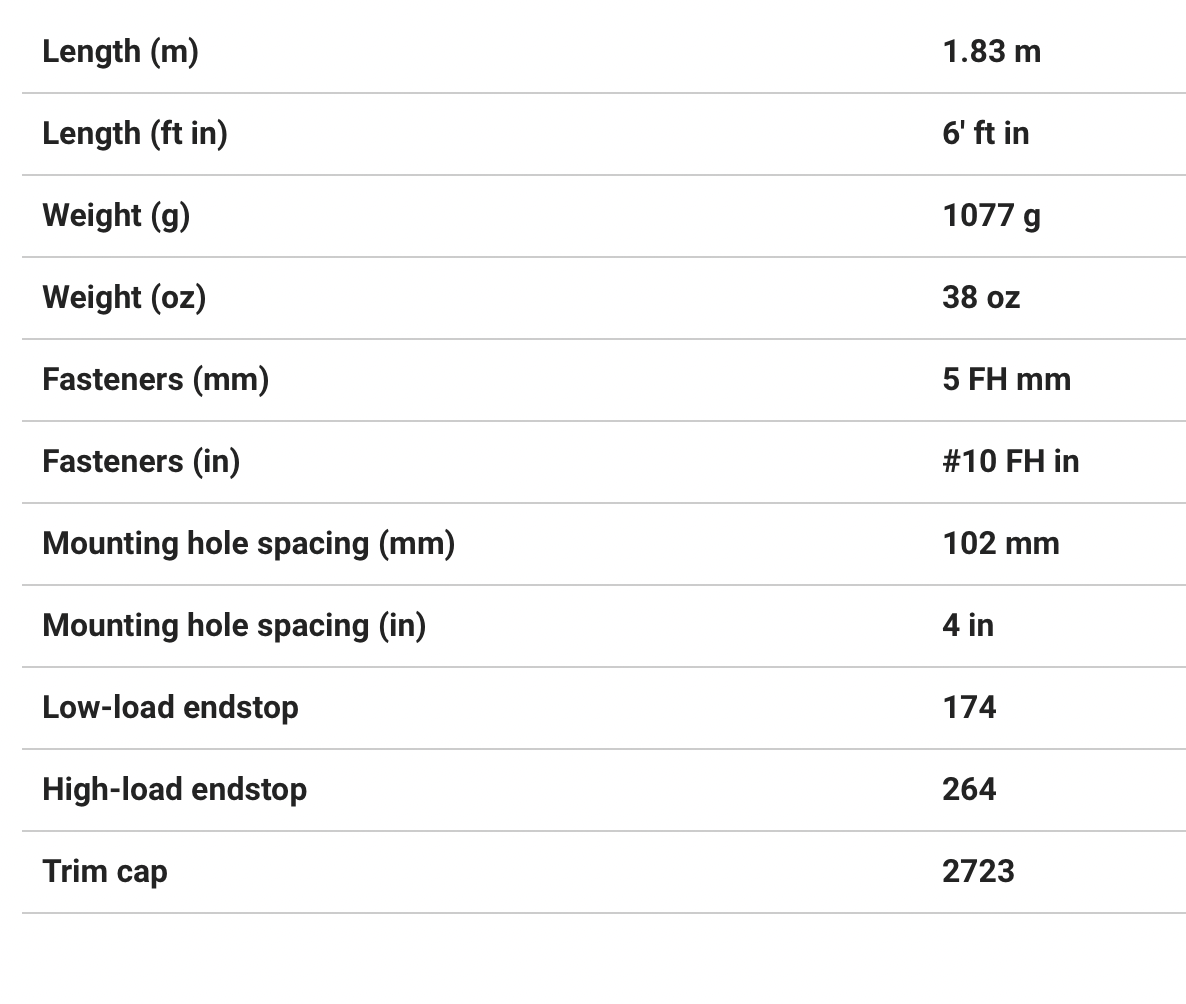Image resolution: width=1186 pixels, height=1004 pixels.
Task: Click the "Weight (g)" row label
Action: click(x=116, y=215)
